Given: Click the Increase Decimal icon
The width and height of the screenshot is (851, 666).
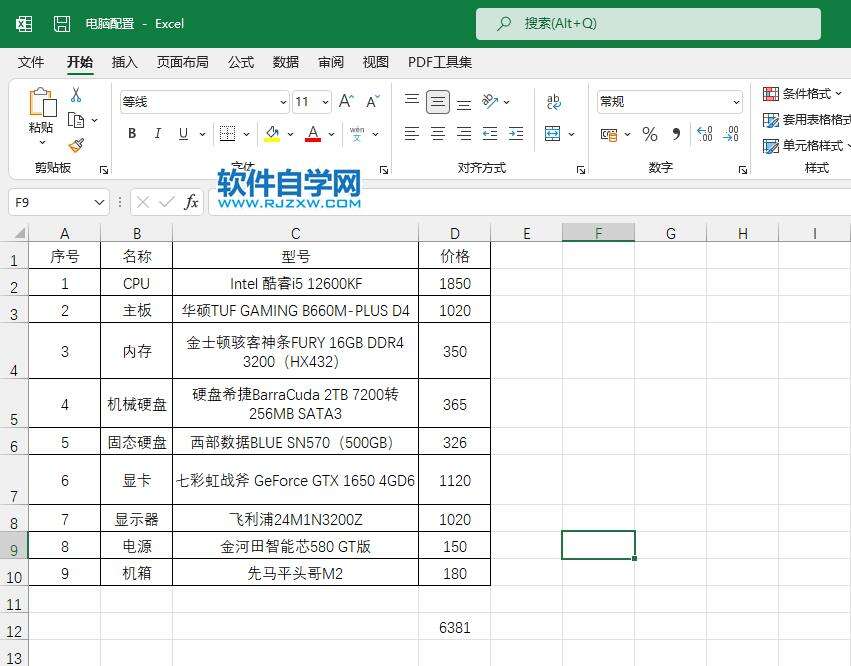Looking at the screenshot, I should click(x=706, y=133).
